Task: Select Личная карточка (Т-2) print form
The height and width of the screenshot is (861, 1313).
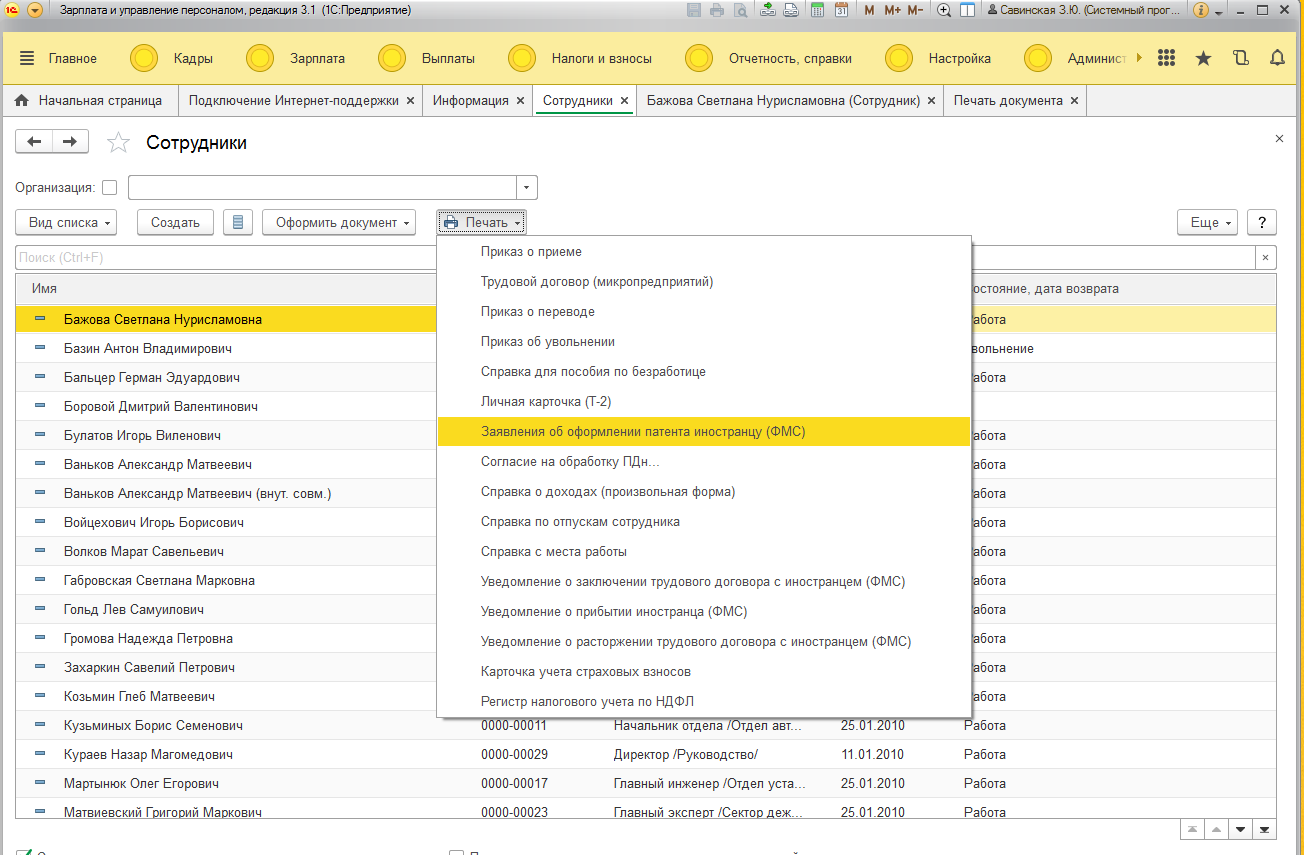Action: 704,402
